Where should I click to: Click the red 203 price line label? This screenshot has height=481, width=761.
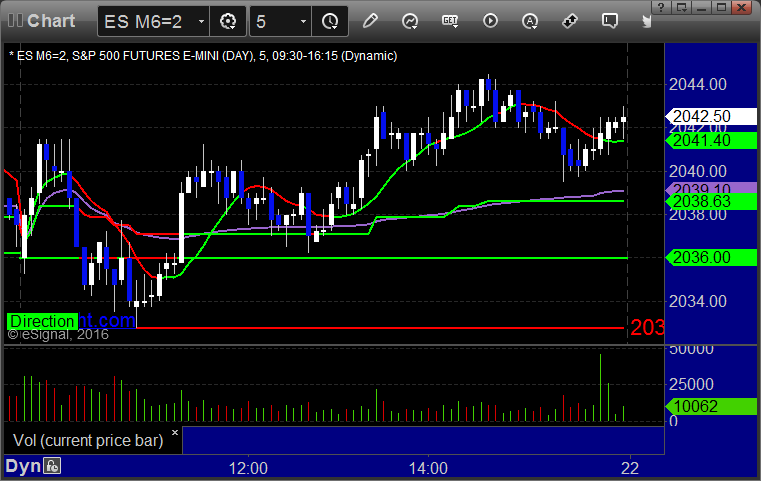[647, 328]
